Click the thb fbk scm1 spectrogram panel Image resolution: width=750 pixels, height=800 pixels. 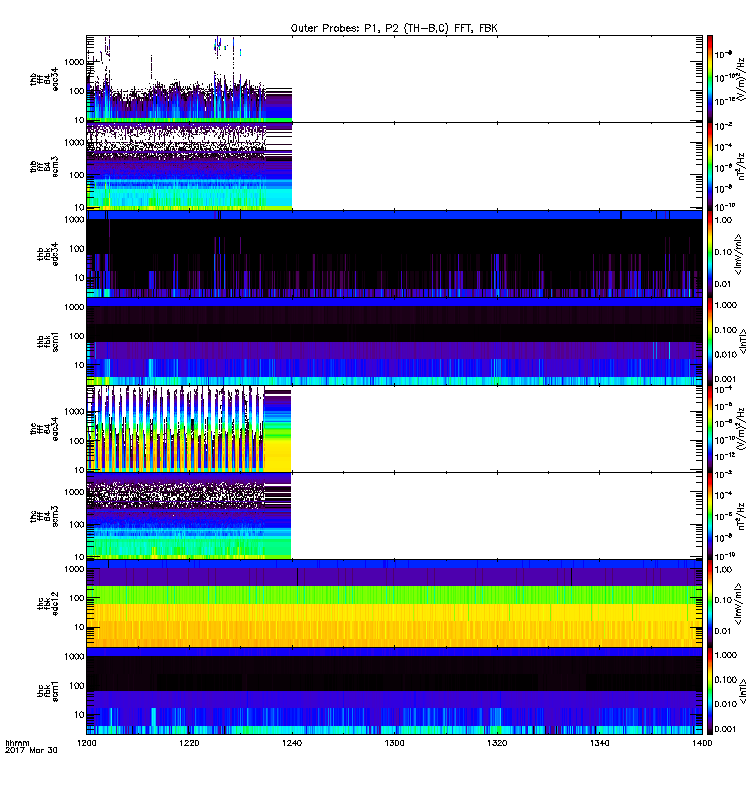(394, 341)
